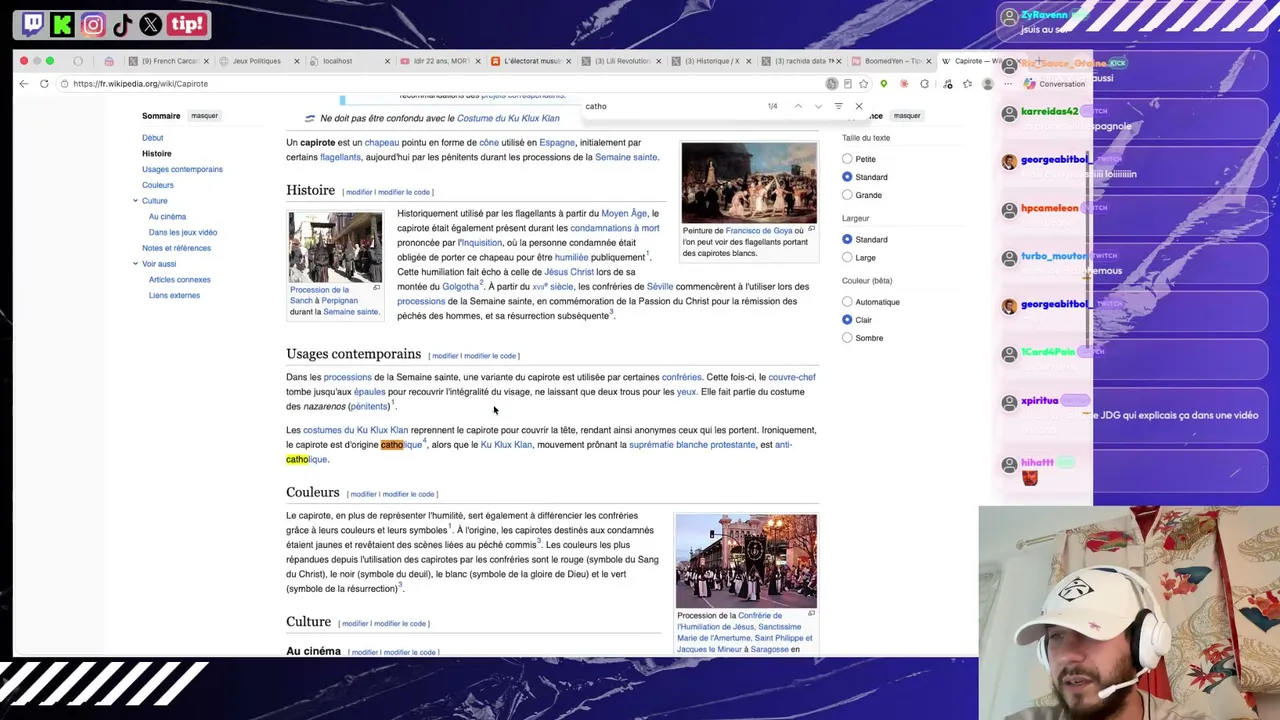Image resolution: width=1280 pixels, height=720 pixels.
Task: Select Petite text size
Action: point(847,159)
